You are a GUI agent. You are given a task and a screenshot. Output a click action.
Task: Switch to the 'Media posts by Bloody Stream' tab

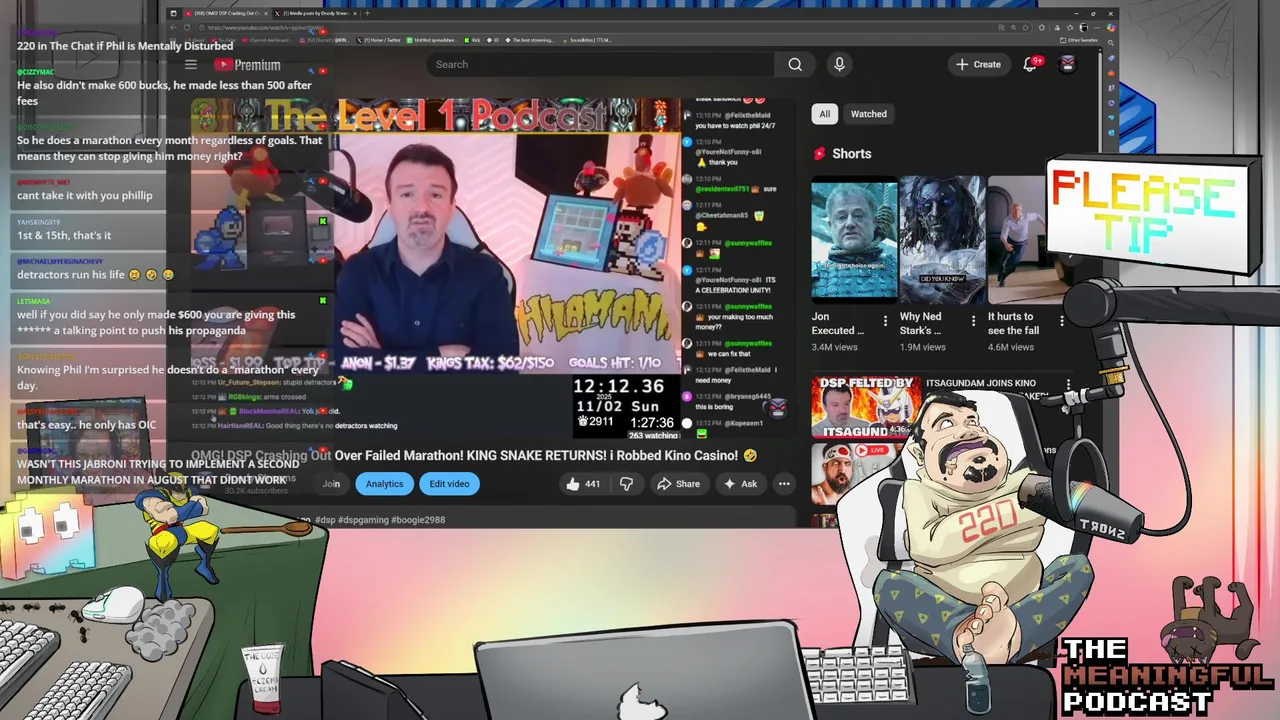point(314,13)
